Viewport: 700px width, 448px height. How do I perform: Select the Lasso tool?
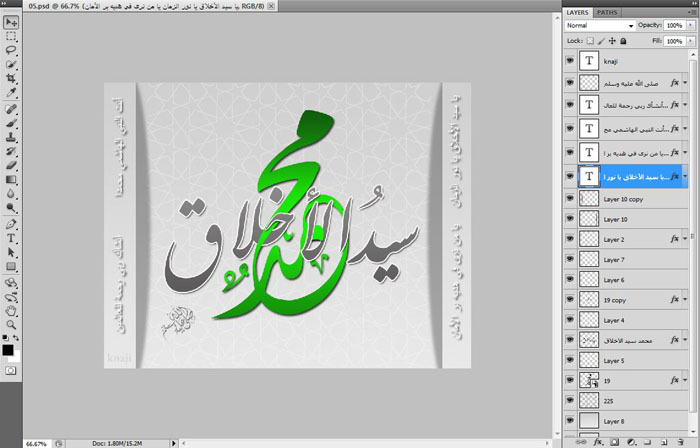pos(11,49)
